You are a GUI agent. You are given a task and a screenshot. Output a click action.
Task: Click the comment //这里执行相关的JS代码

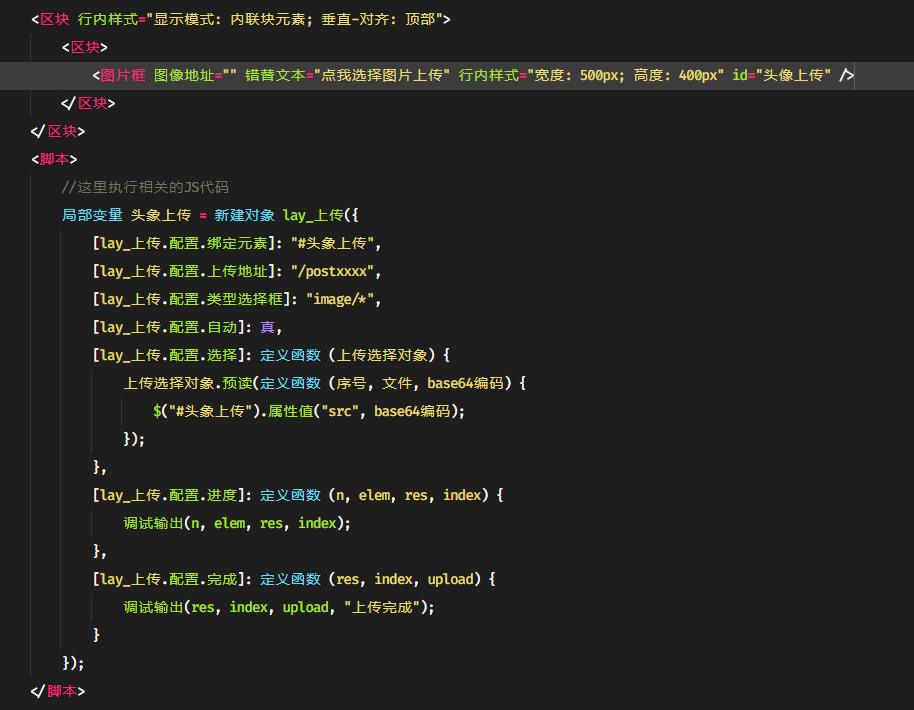pyautogui.click(x=145, y=188)
